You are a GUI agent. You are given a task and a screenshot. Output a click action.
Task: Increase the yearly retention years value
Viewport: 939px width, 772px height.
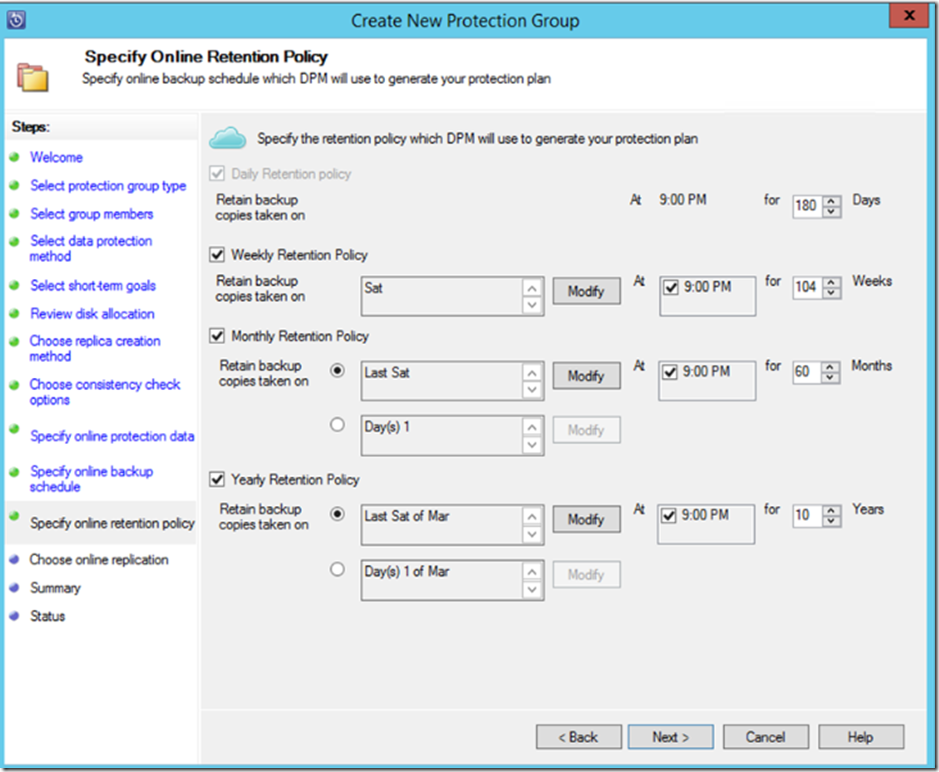(x=831, y=510)
